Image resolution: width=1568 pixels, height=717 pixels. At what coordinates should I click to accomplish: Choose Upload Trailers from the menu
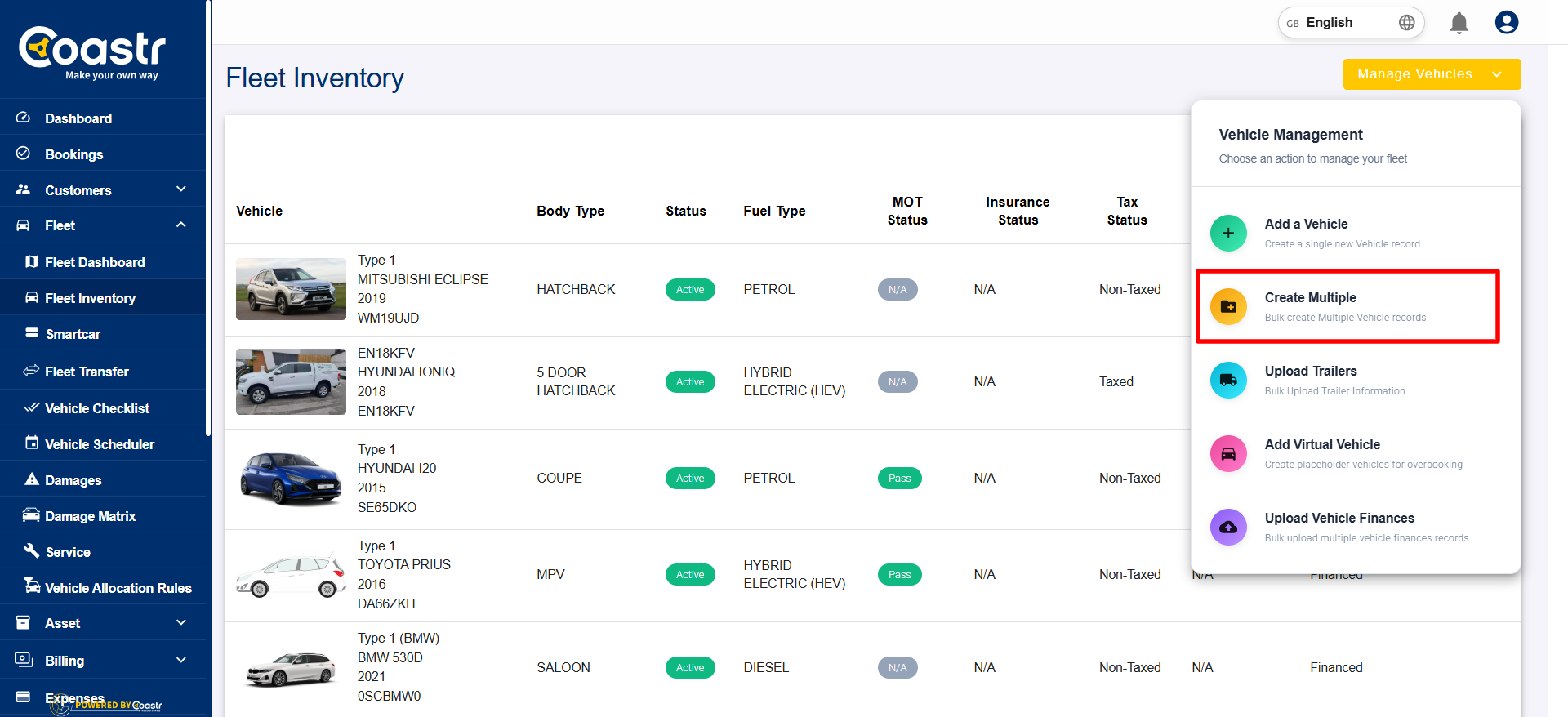(x=1356, y=381)
